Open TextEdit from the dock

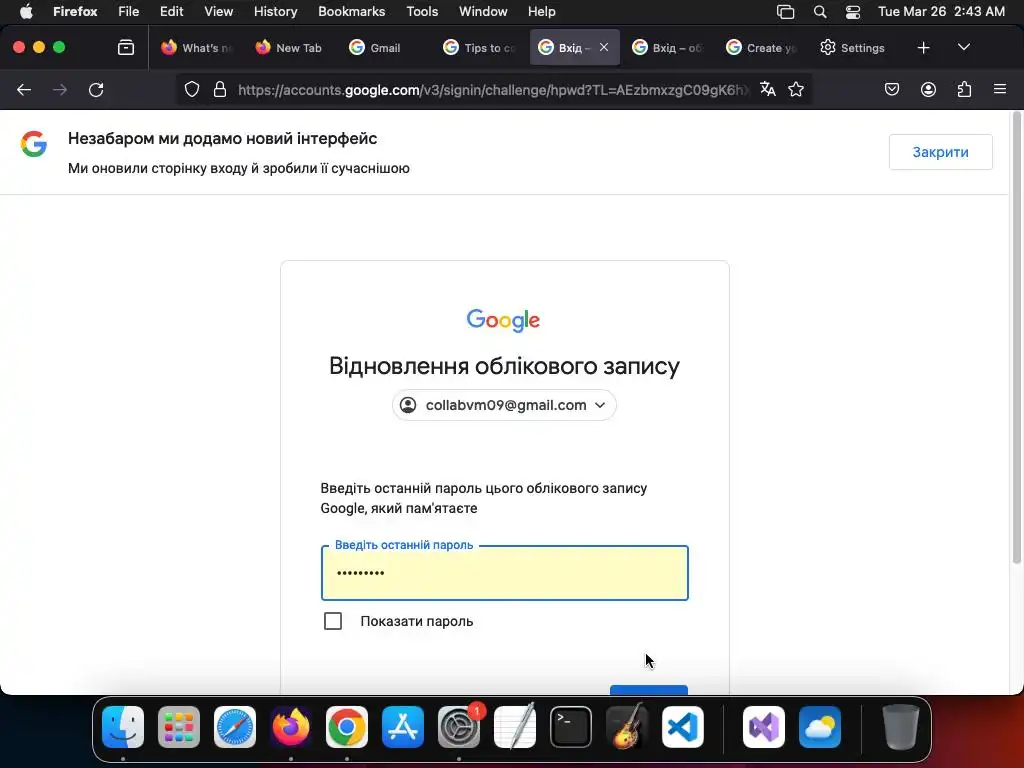click(515, 727)
